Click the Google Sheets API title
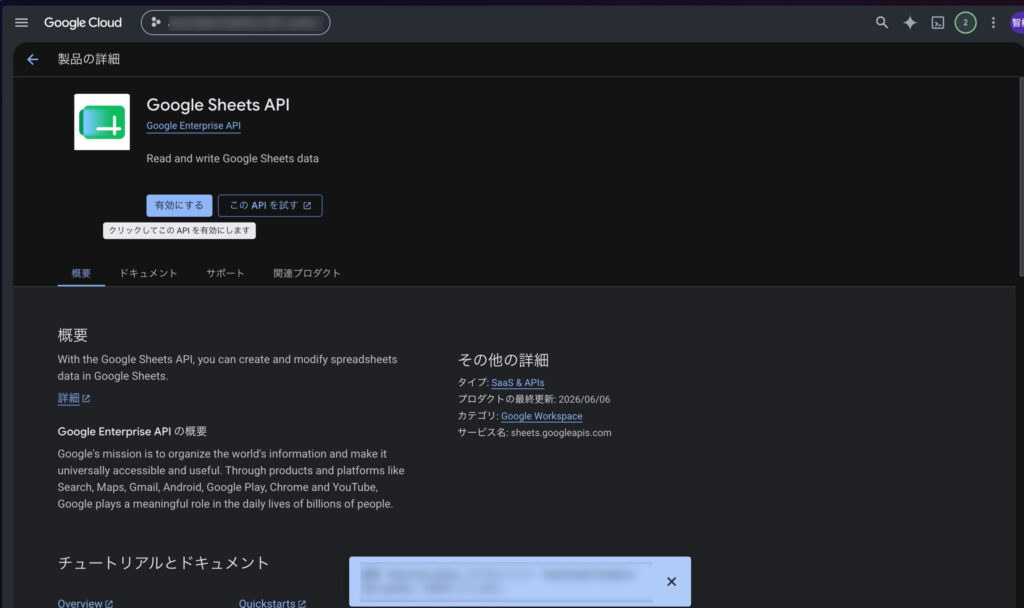Image resolution: width=1024 pixels, height=608 pixels. (x=218, y=105)
